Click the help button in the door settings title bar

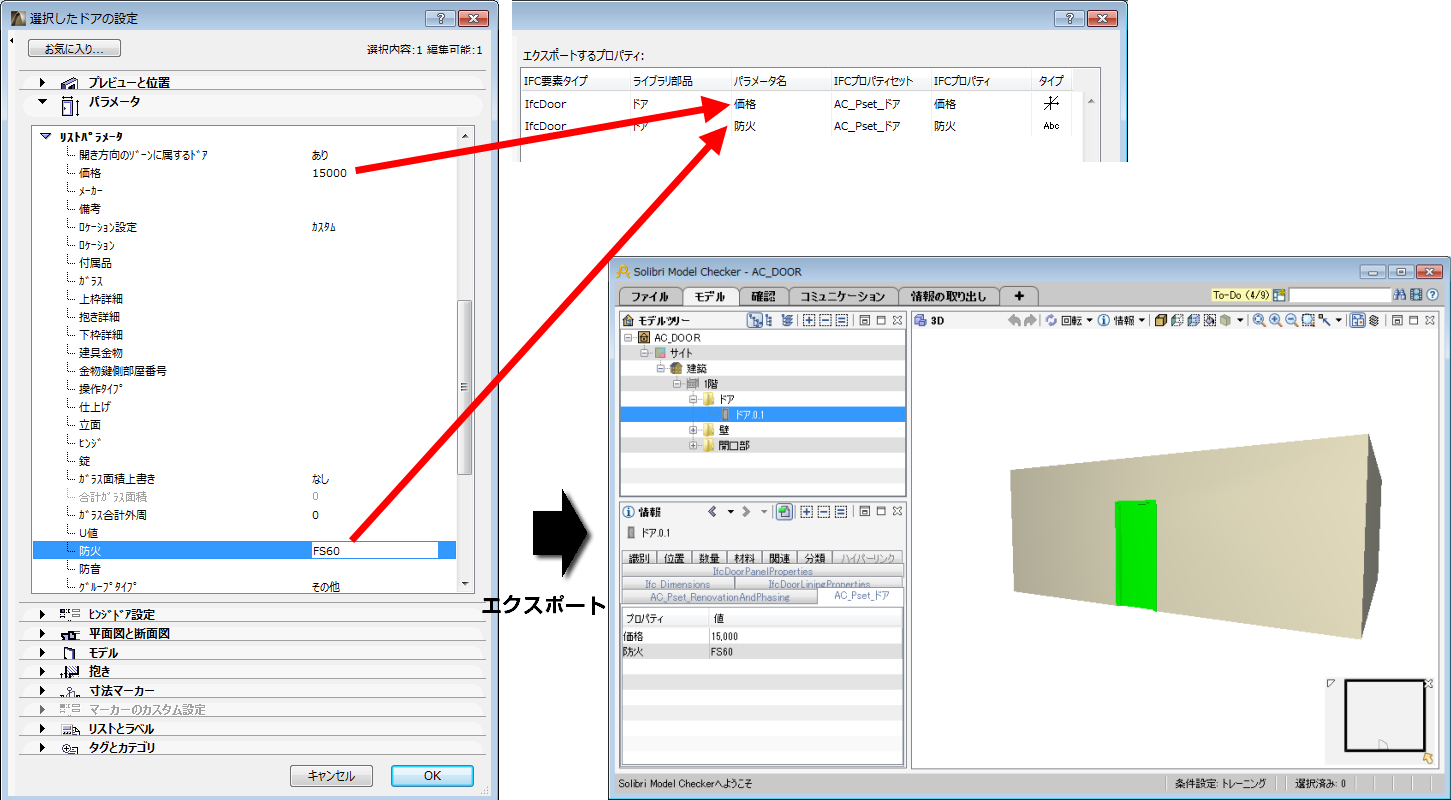pos(440,18)
